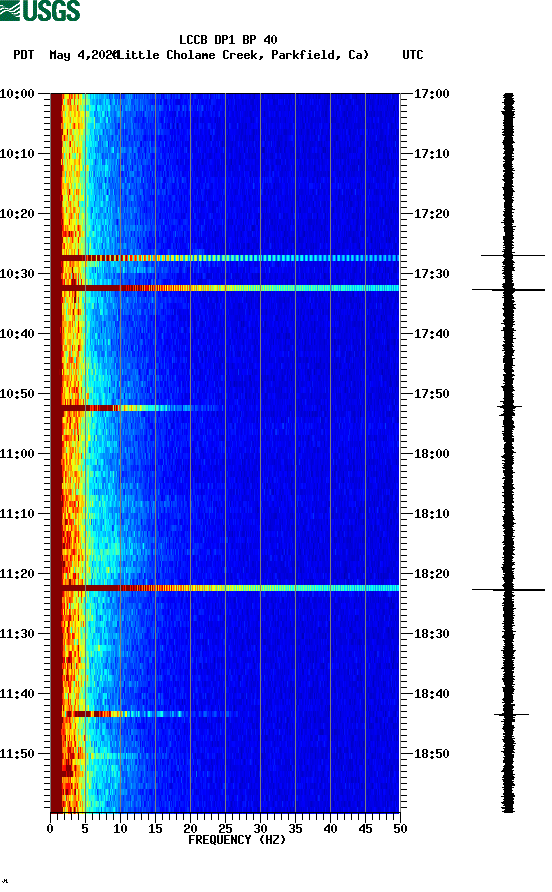
Task: Click the 25 Hz frequency tick label
Action: pyautogui.click(x=225, y=829)
